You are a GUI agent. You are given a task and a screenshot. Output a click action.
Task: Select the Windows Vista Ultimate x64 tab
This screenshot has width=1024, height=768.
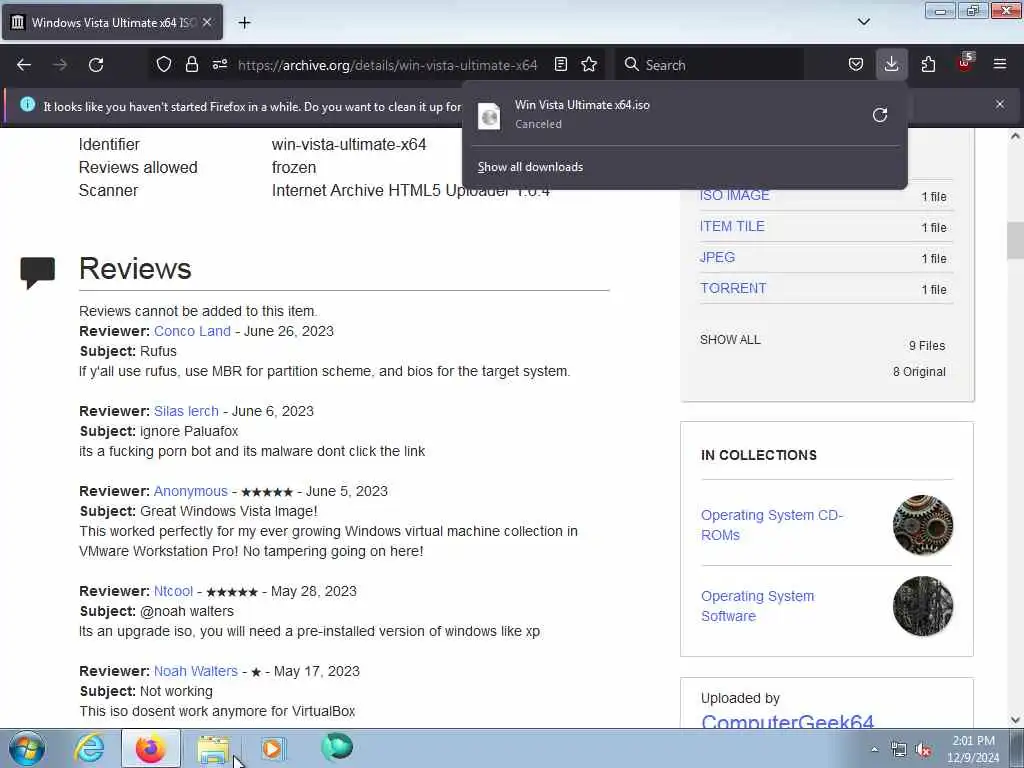pyautogui.click(x=112, y=22)
